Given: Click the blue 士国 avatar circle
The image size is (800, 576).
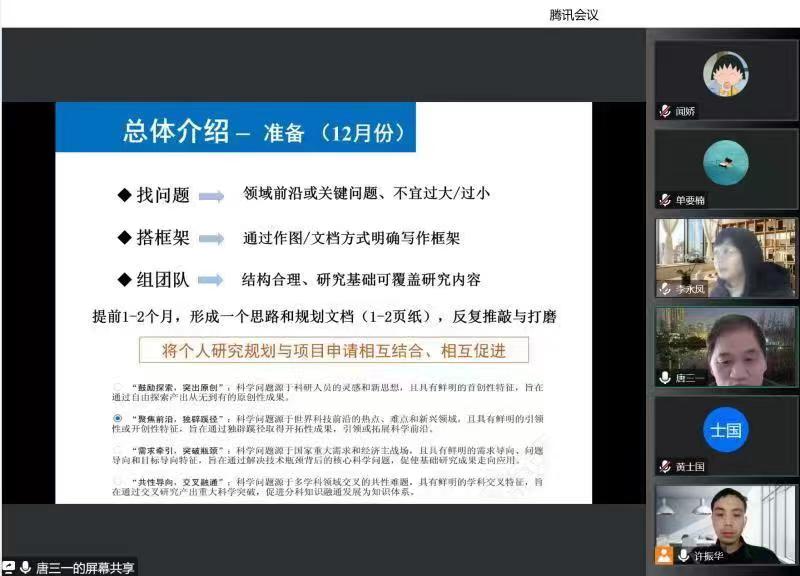Looking at the screenshot, I should click(x=726, y=430).
